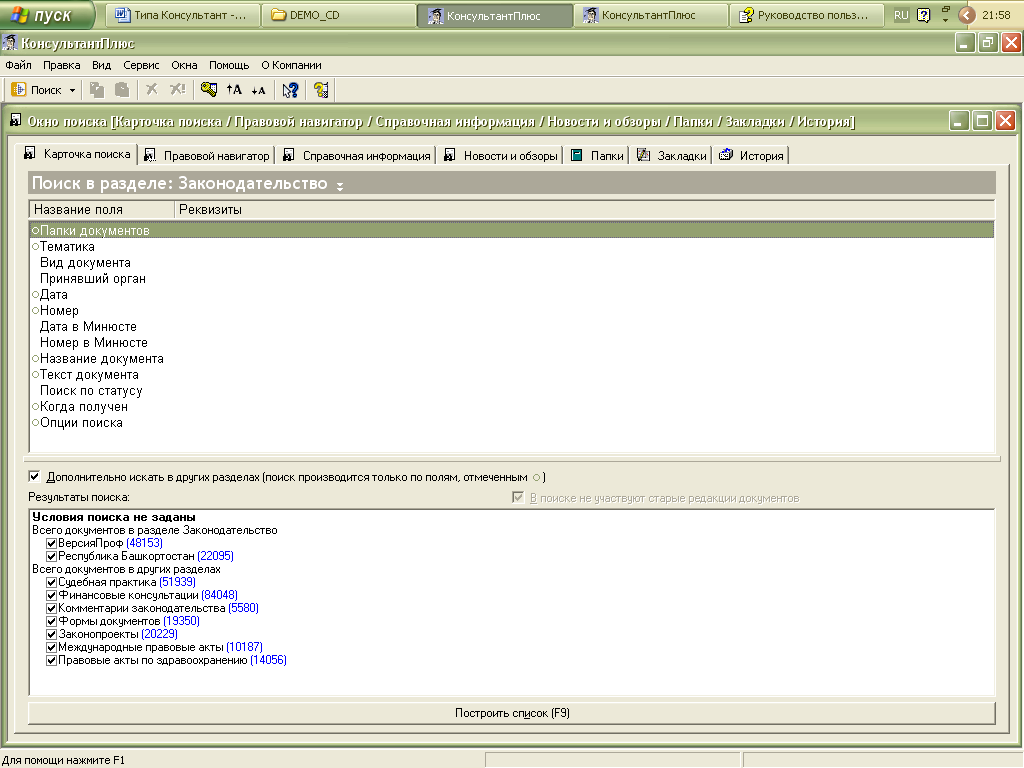The width and height of the screenshot is (1024, 768).
Task: Increase font size with the up-arrow A icon
Action: (x=234, y=90)
